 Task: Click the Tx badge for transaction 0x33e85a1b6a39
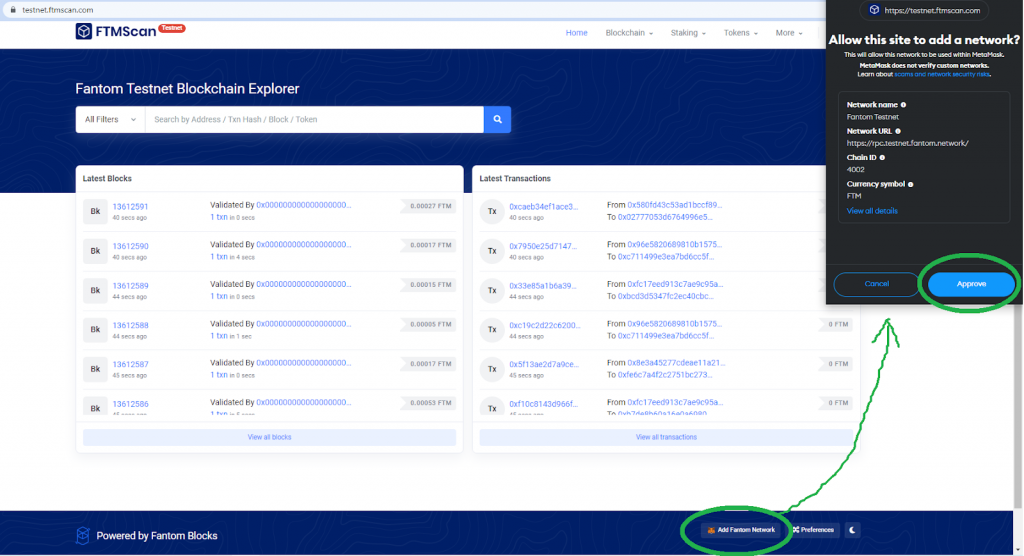[492, 290]
